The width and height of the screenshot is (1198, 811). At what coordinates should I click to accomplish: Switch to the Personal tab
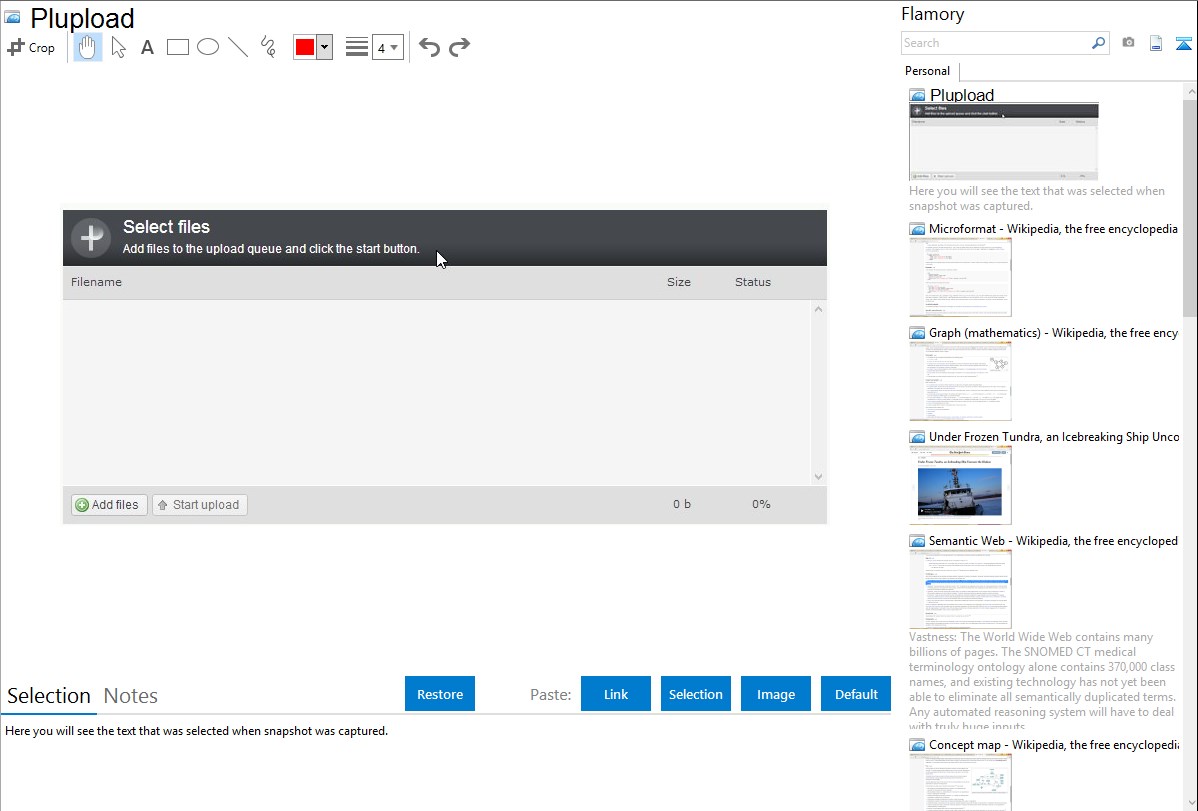click(927, 70)
